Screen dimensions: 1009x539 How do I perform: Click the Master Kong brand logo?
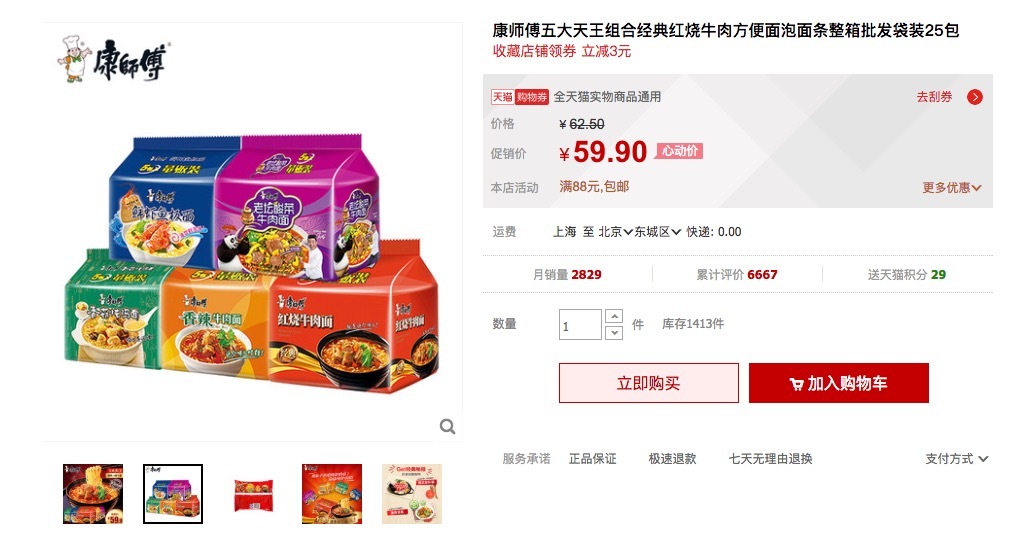point(113,59)
